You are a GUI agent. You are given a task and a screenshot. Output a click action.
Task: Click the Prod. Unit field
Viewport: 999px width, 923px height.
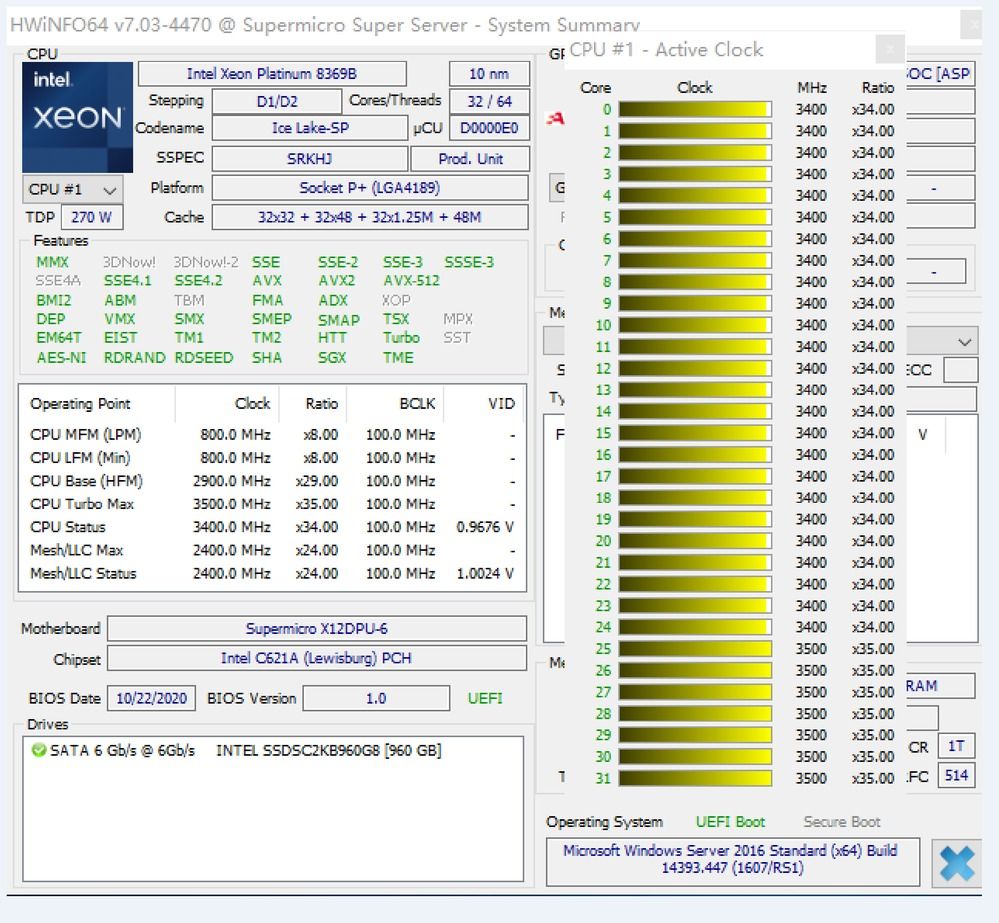pyautogui.click(x=470, y=159)
